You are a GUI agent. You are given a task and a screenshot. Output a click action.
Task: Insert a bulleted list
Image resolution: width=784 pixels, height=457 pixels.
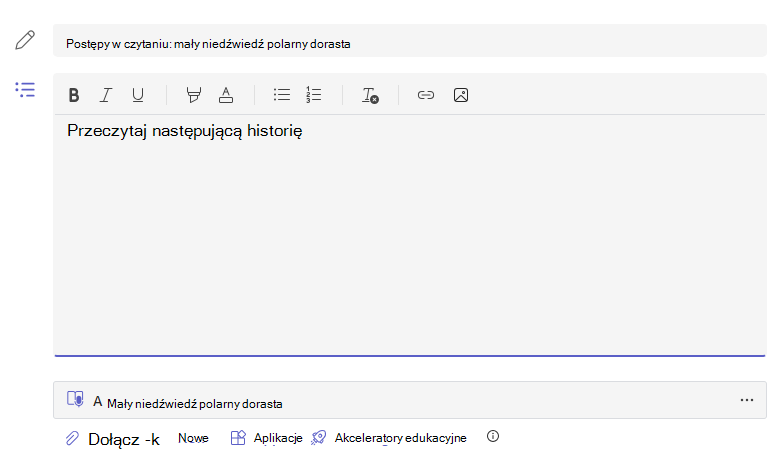[282, 94]
